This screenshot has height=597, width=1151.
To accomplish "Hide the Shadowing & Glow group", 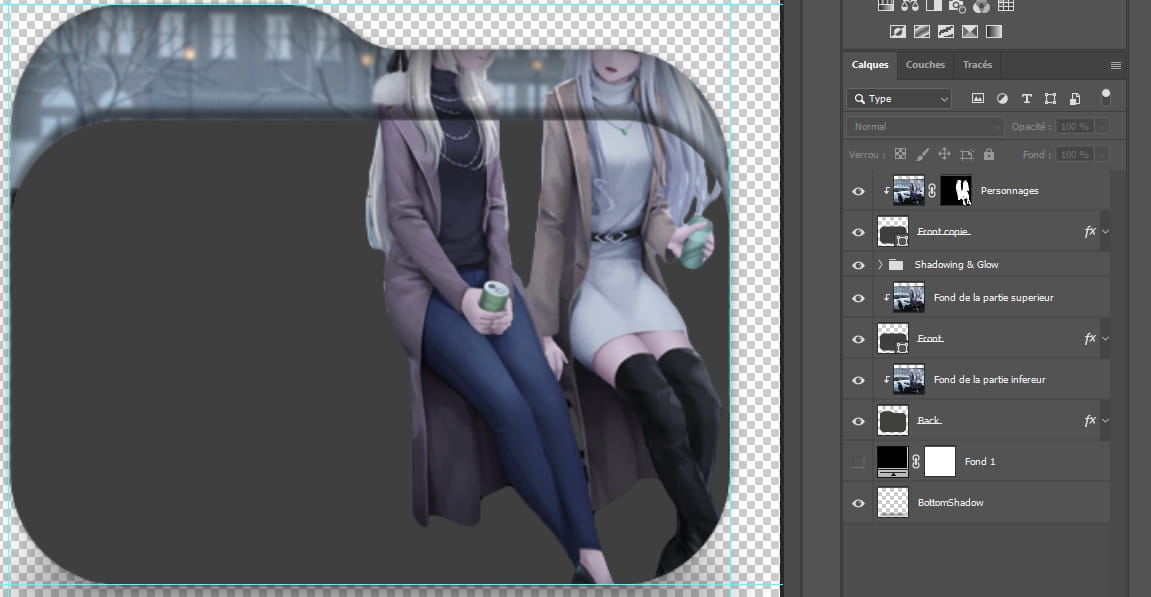I will 858,265.
